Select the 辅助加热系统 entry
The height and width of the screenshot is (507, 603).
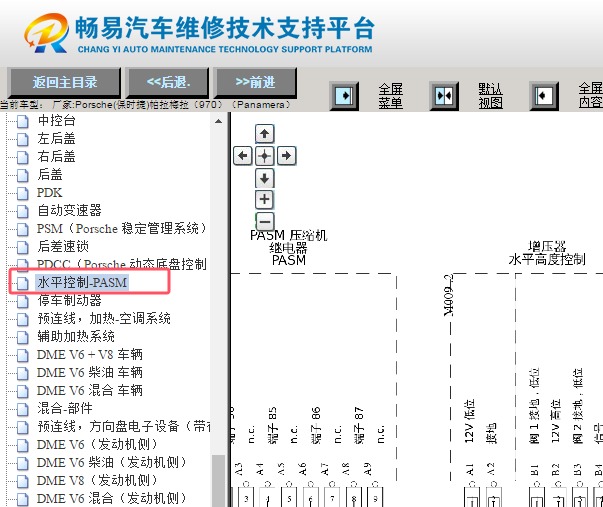(76, 337)
